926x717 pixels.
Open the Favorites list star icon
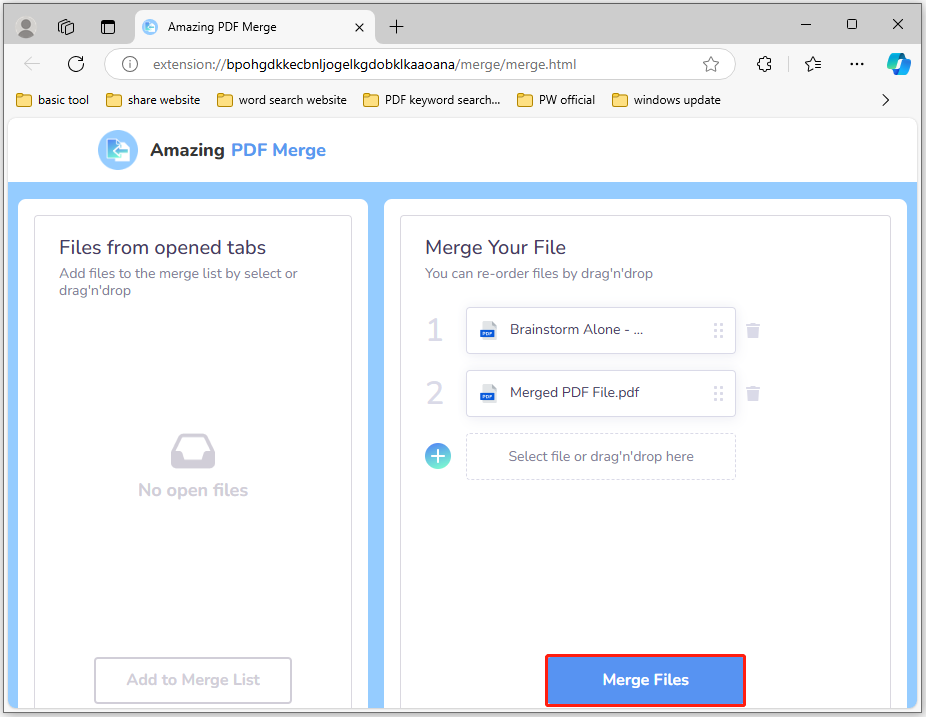[x=812, y=63]
